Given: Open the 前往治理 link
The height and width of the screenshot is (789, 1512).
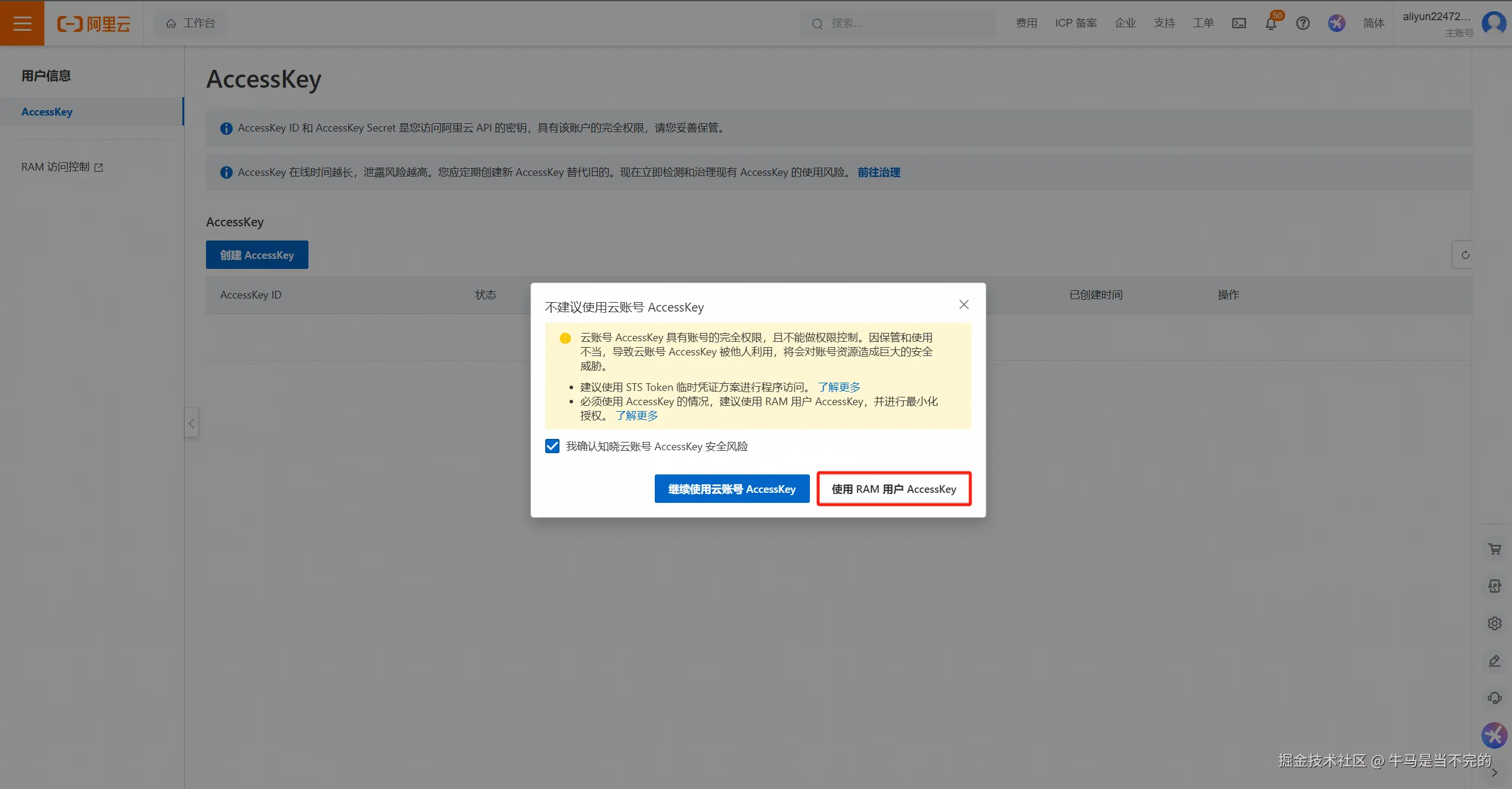Looking at the screenshot, I should click(879, 172).
